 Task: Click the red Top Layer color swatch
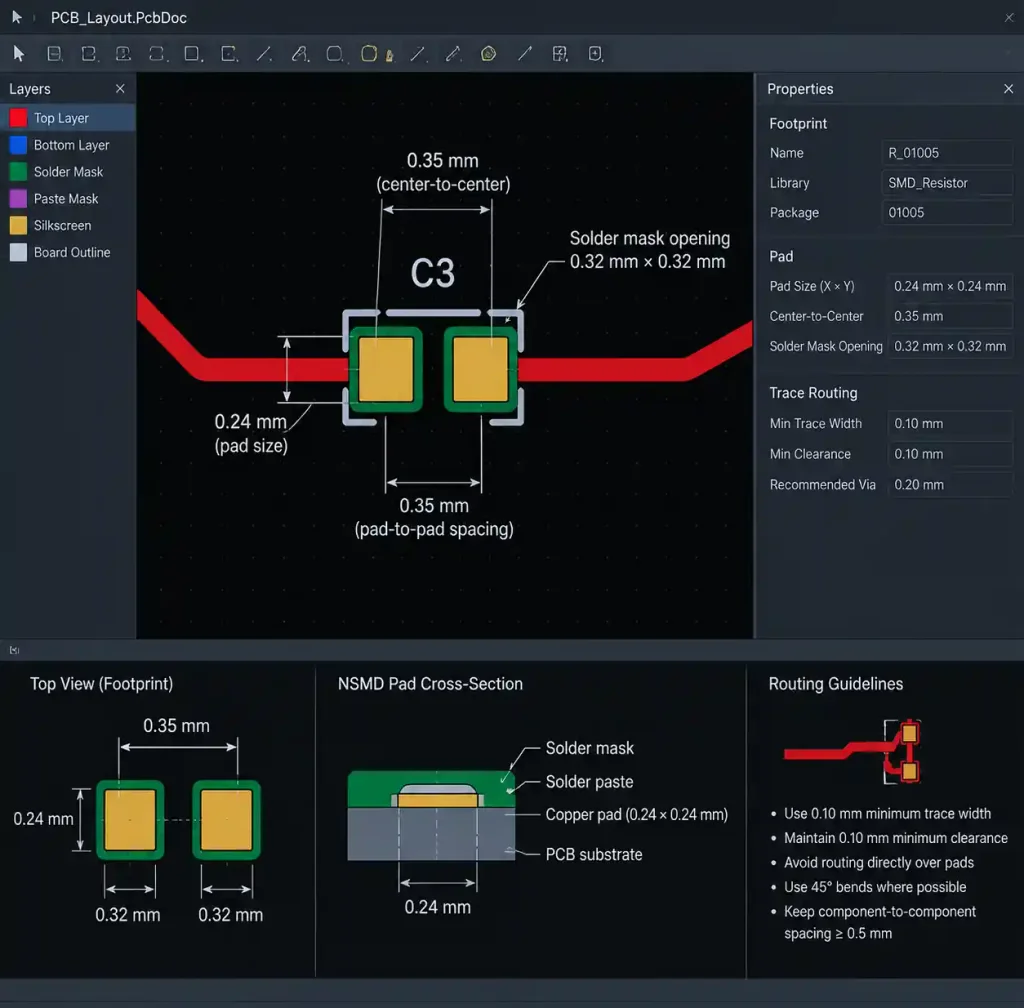tap(18, 118)
